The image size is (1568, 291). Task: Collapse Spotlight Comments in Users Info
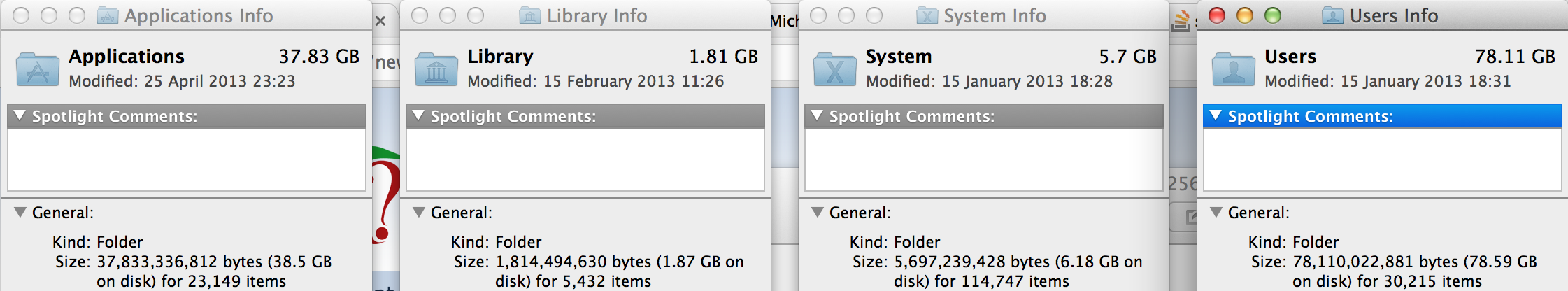[1216, 115]
